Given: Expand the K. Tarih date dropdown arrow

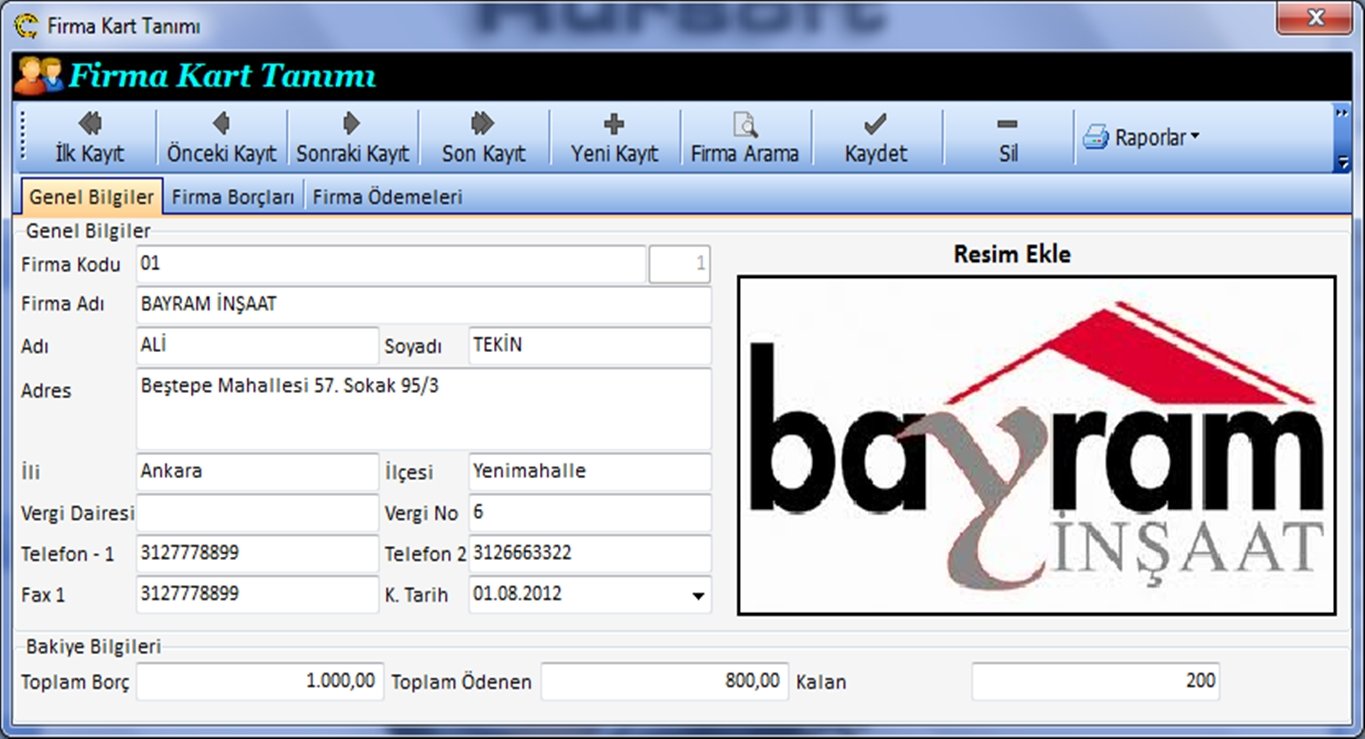Looking at the screenshot, I should click(697, 596).
